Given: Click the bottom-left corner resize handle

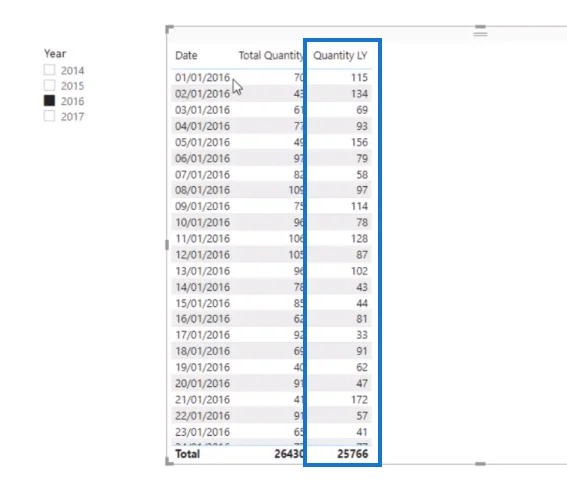Looking at the screenshot, I should tap(169, 461).
